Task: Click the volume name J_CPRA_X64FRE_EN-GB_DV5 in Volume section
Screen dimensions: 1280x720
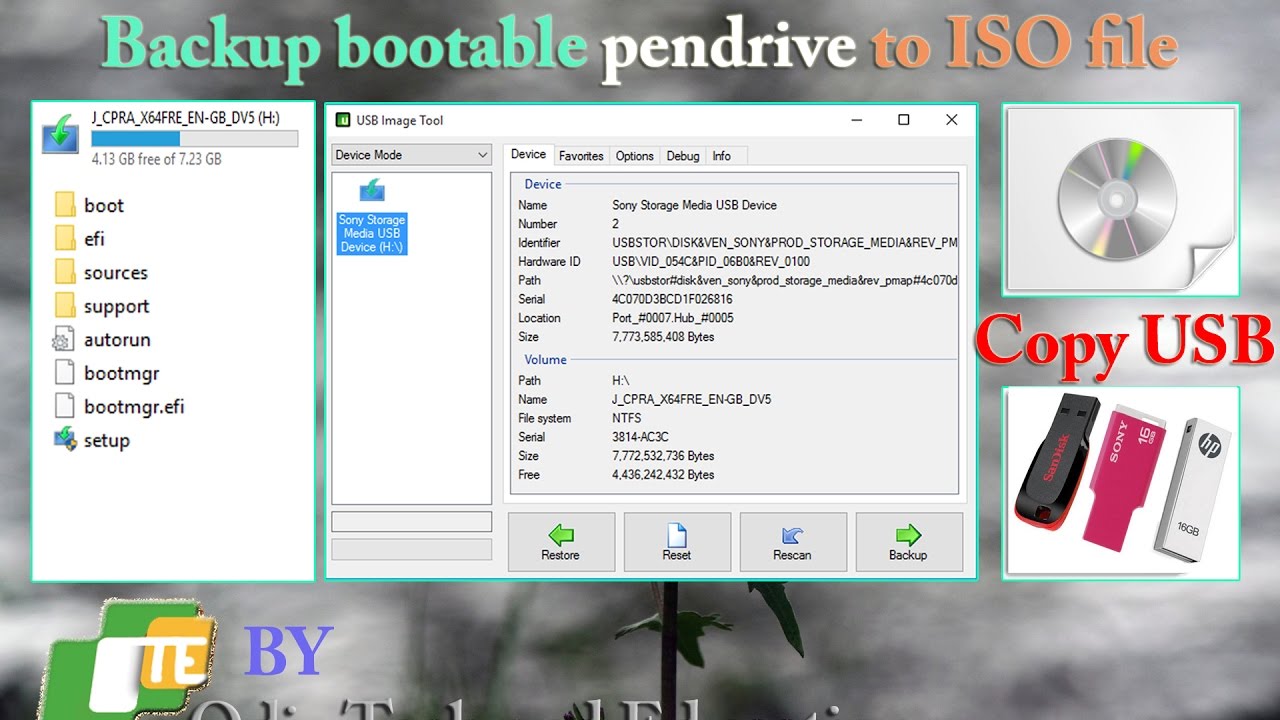Action: 691,399
